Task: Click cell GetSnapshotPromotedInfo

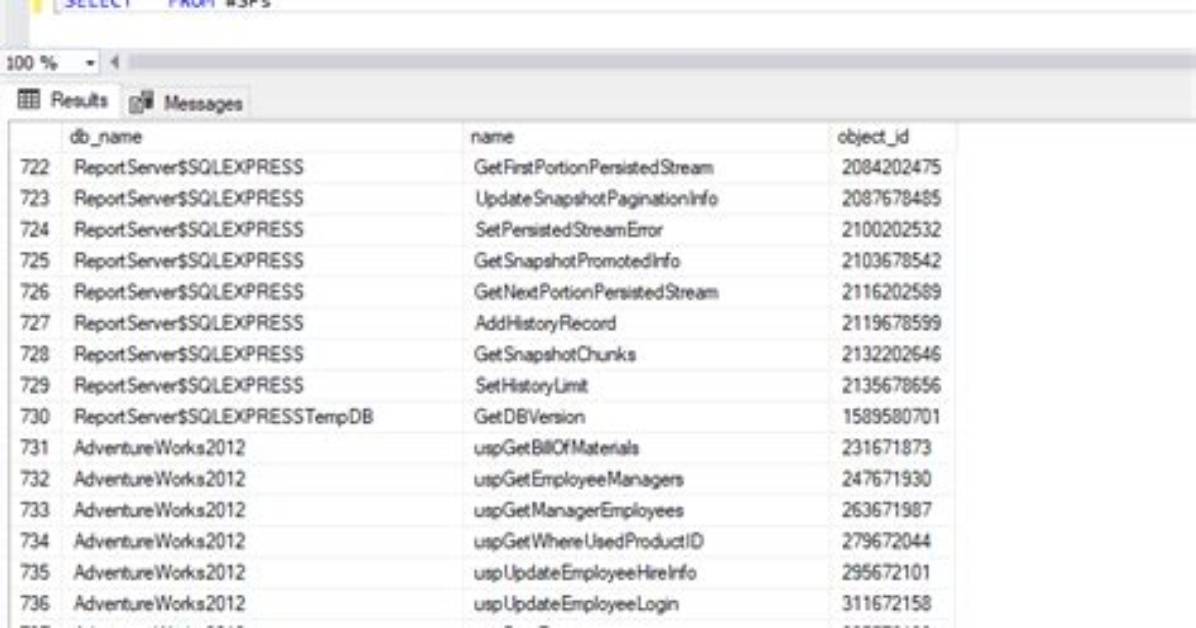Action: click(x=646, y=261)
